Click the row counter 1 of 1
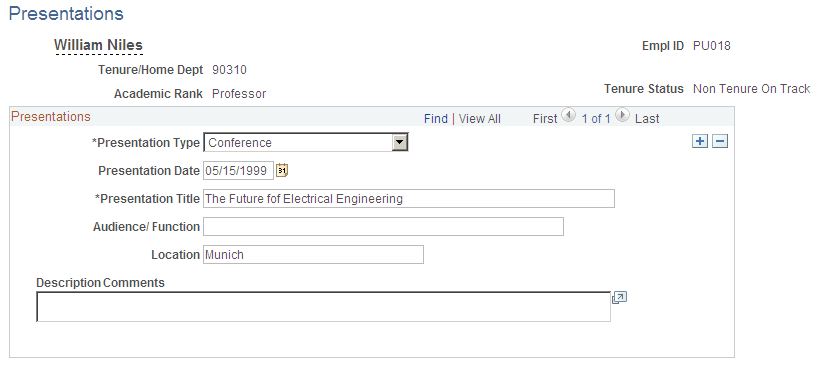This screenshot has width=819, height=366. pyautogui.click(x=596, y=119)
